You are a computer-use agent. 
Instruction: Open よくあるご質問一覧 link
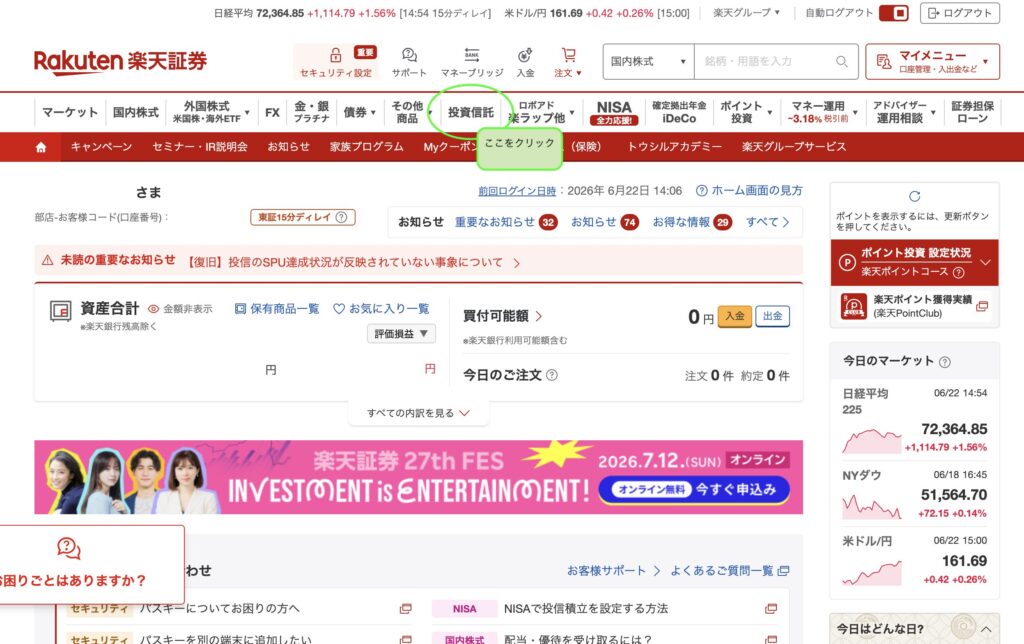[729, 571]
